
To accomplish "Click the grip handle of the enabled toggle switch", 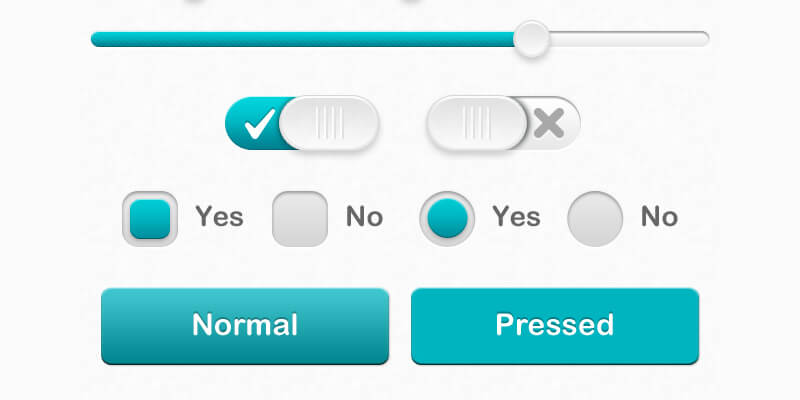I will click(329, 123).
